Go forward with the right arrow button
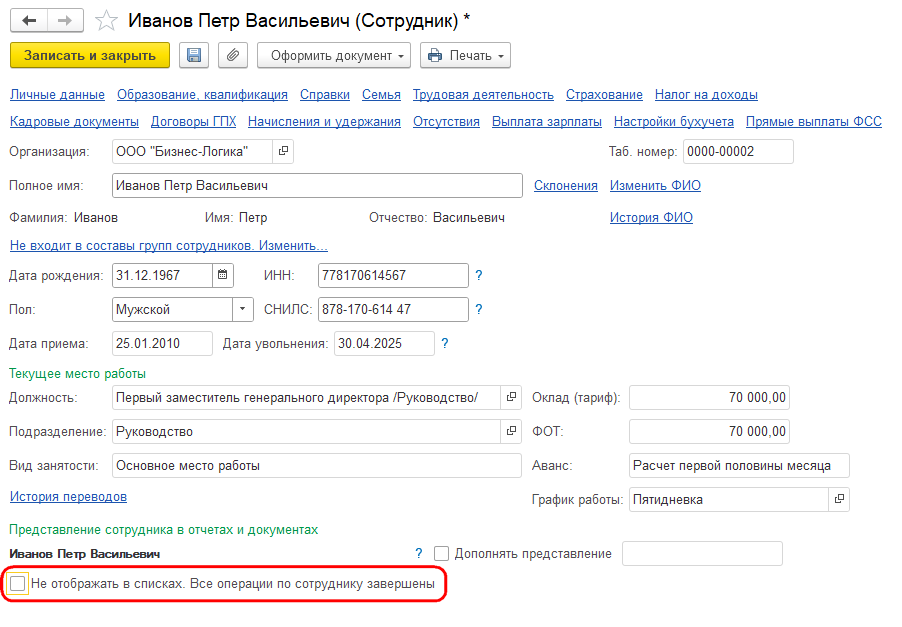902x627 pixels. 65,21
